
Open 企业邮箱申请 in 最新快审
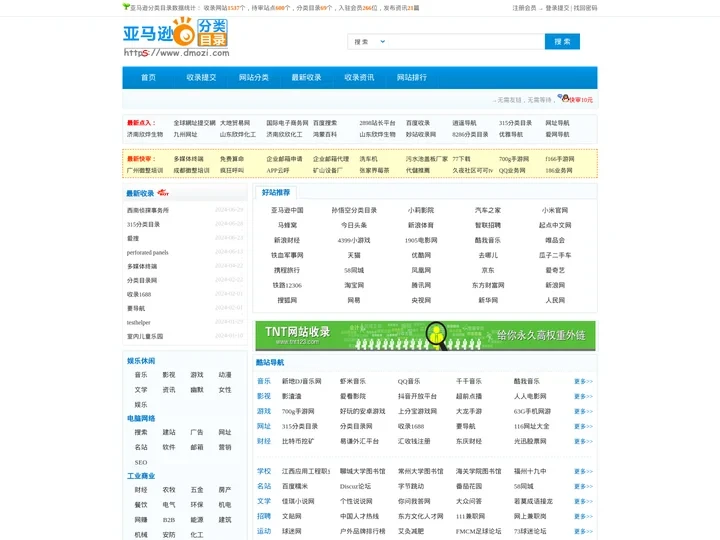click(284, 159)
